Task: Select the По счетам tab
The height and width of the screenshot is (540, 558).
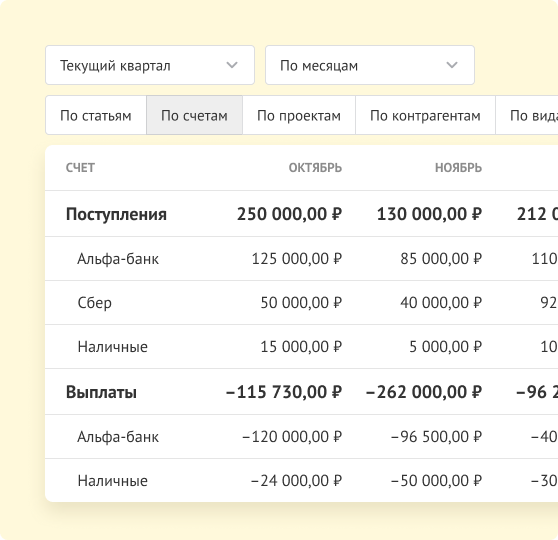Action: pos(194,115)
